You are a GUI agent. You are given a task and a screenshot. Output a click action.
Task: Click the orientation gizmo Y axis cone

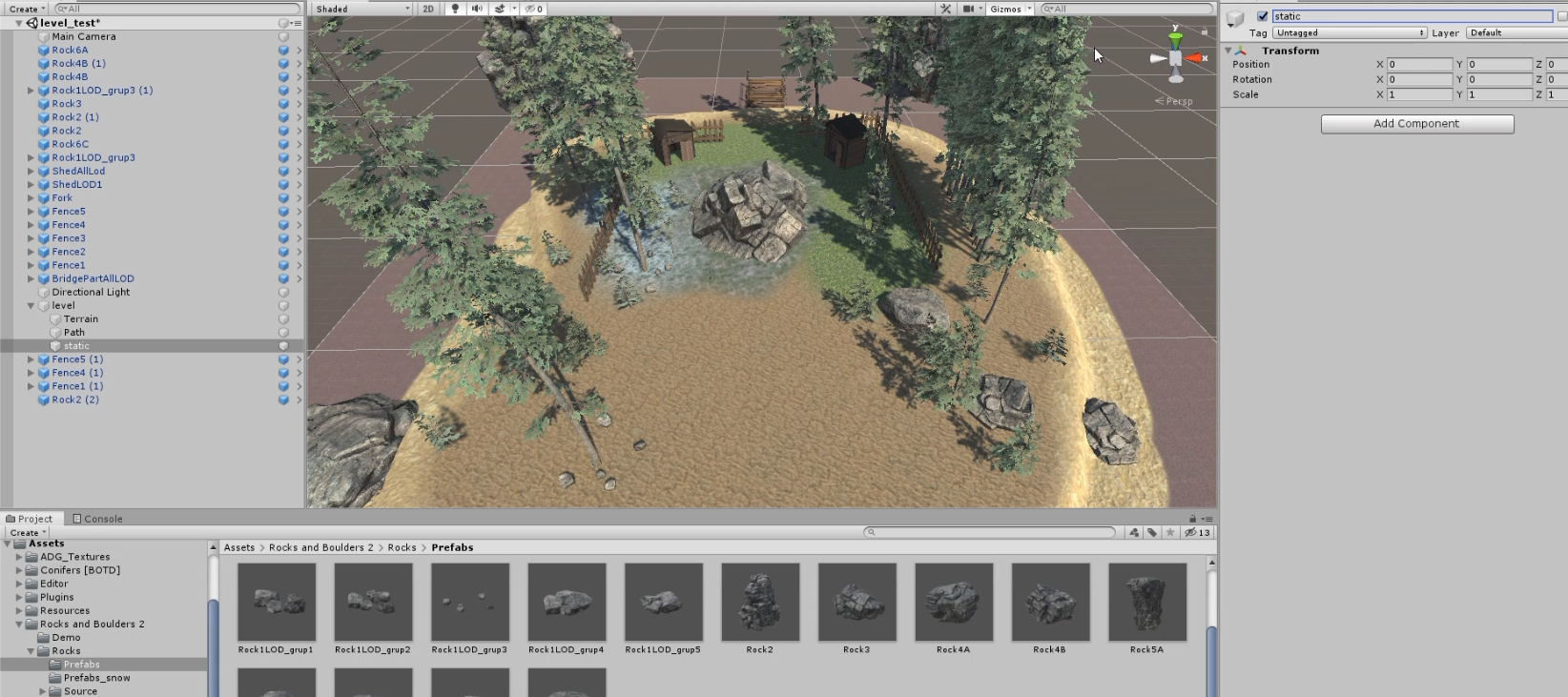tap(1175, 40)
